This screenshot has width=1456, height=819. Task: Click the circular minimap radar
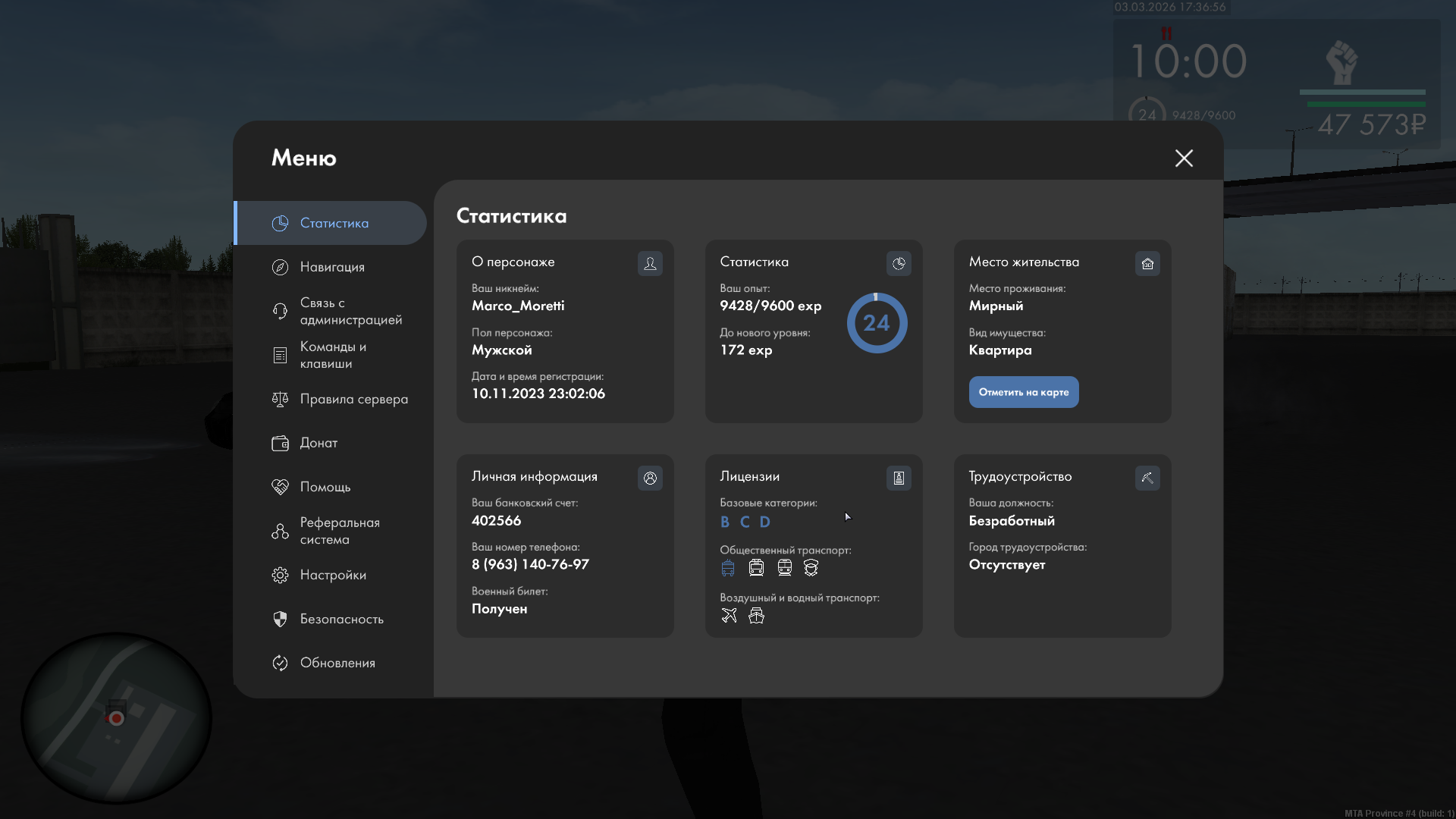click(116, 717)
